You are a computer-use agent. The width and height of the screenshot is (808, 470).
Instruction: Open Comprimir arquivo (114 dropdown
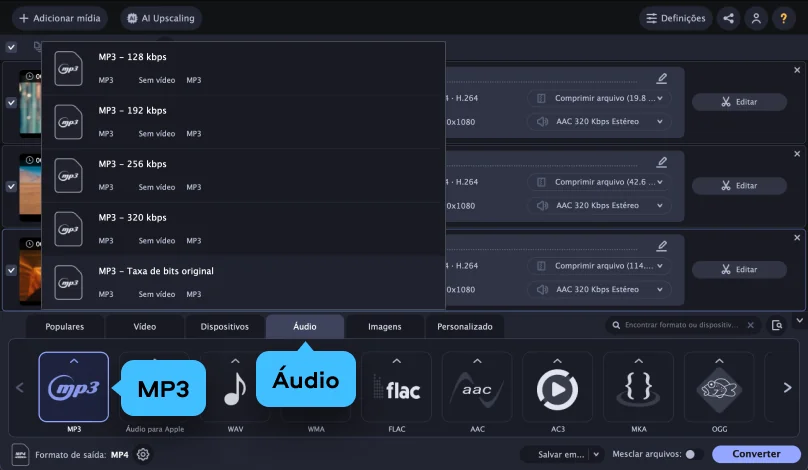[599, 266]
